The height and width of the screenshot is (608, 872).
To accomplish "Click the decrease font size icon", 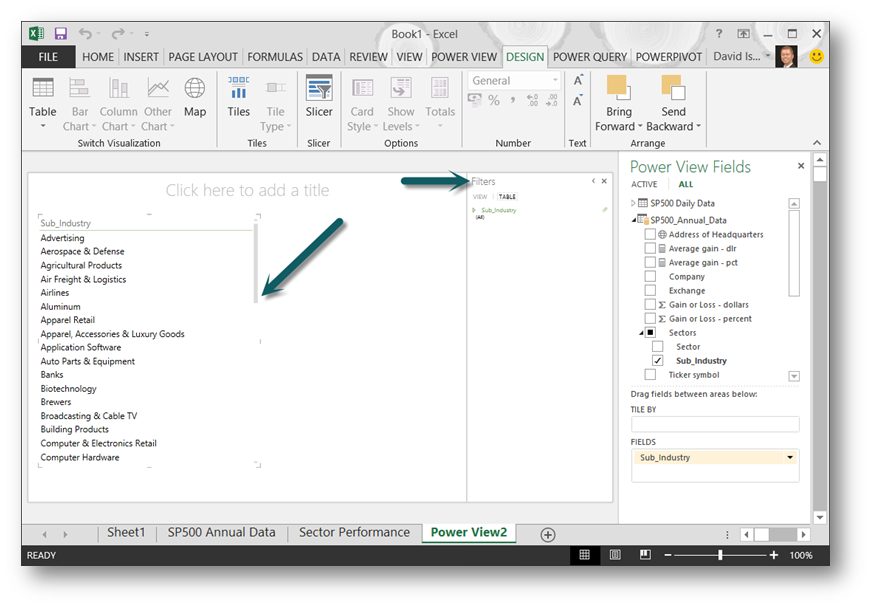I will tap(578, 101).
